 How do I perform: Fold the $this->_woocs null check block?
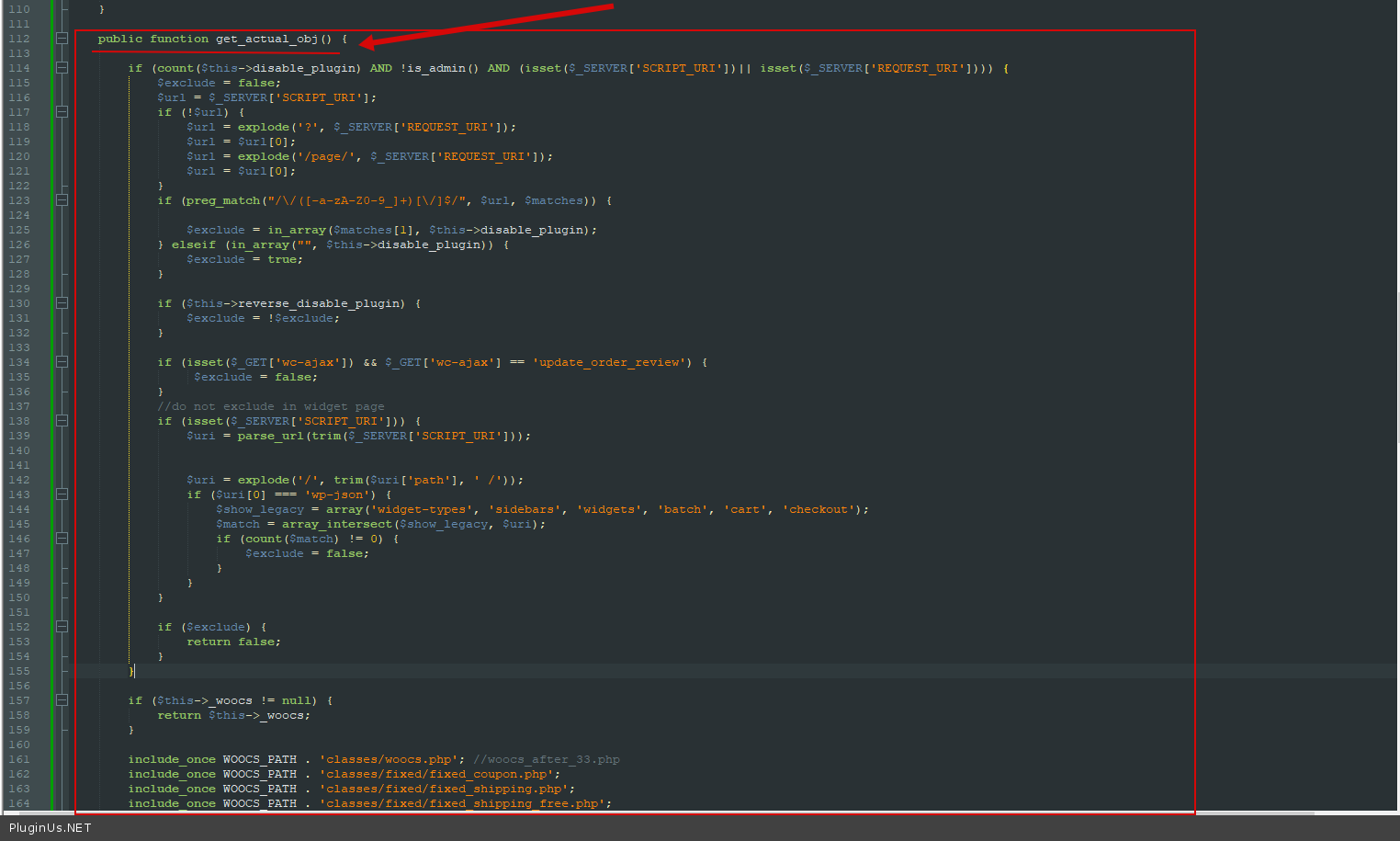(62, 700)
